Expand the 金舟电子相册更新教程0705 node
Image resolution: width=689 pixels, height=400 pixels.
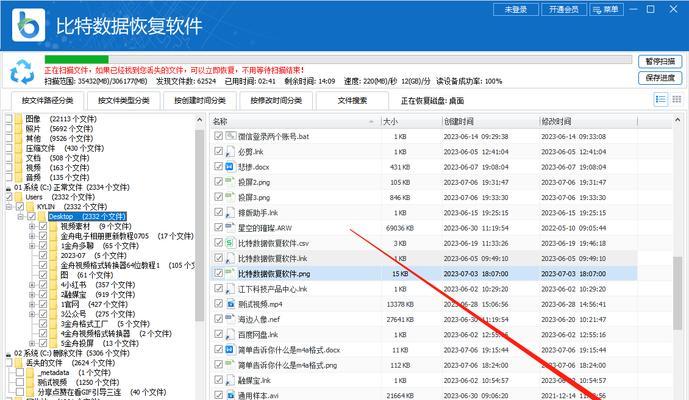pos(32,236)
